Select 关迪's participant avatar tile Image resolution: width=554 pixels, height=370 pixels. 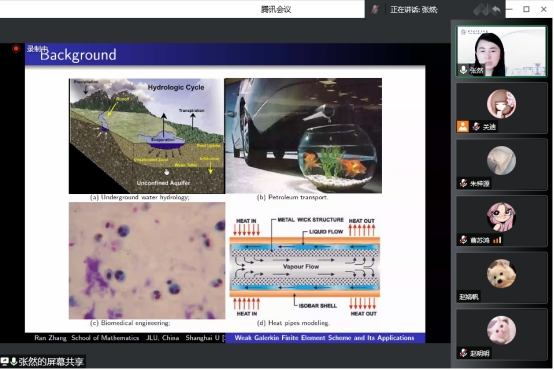tap(501, 108)
